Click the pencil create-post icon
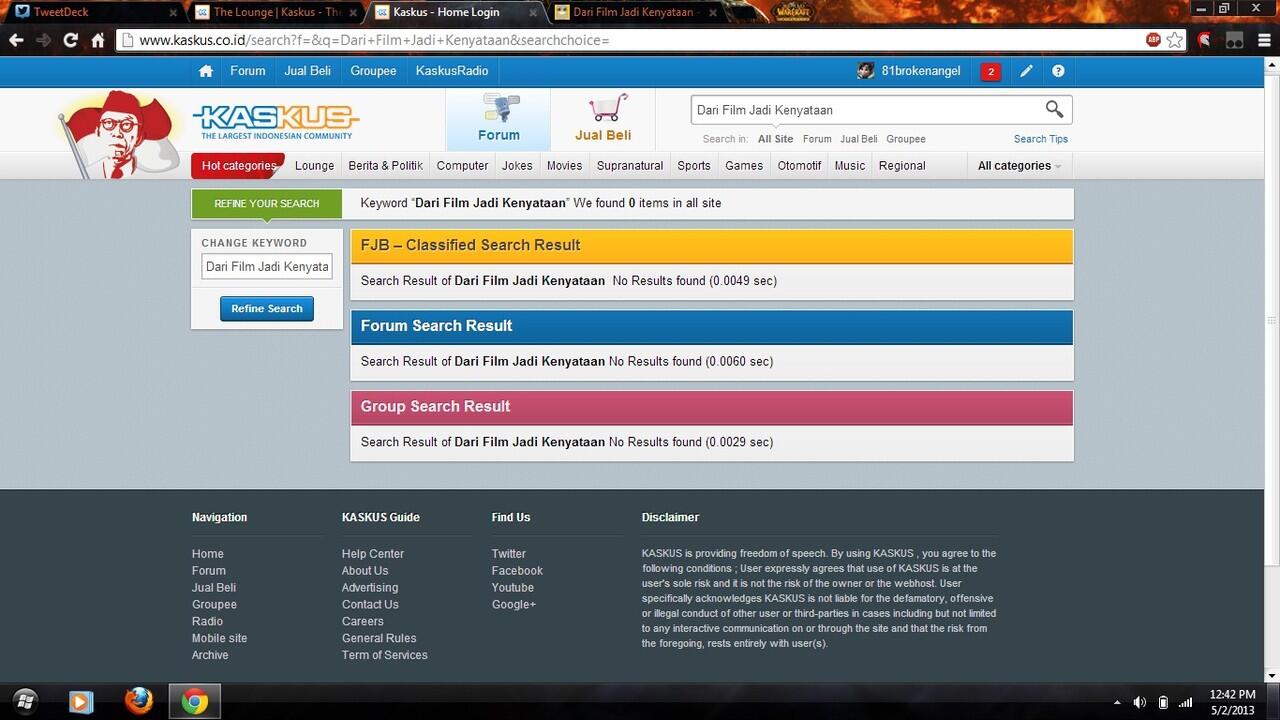The height and width of the screenshot is (720, 1280). click(x=1026, y=71)
